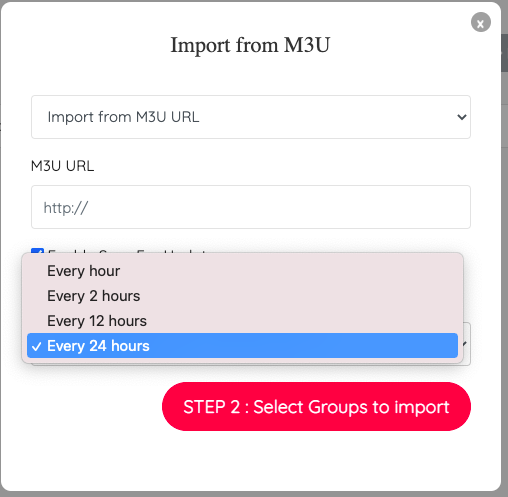
Task: Click the checkmark beside Every 24 hours
Action: (36, 346)
